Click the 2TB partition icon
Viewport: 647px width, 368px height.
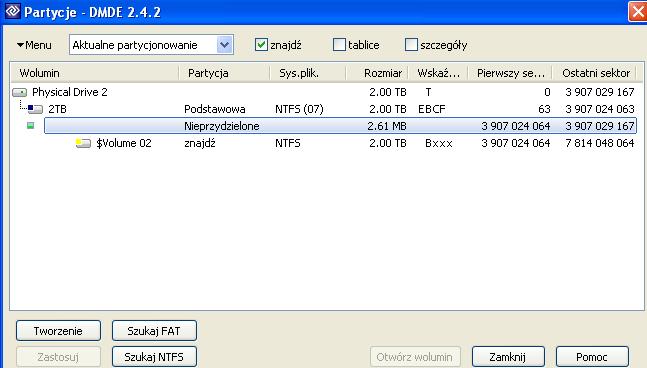click(x=35, y=109)
